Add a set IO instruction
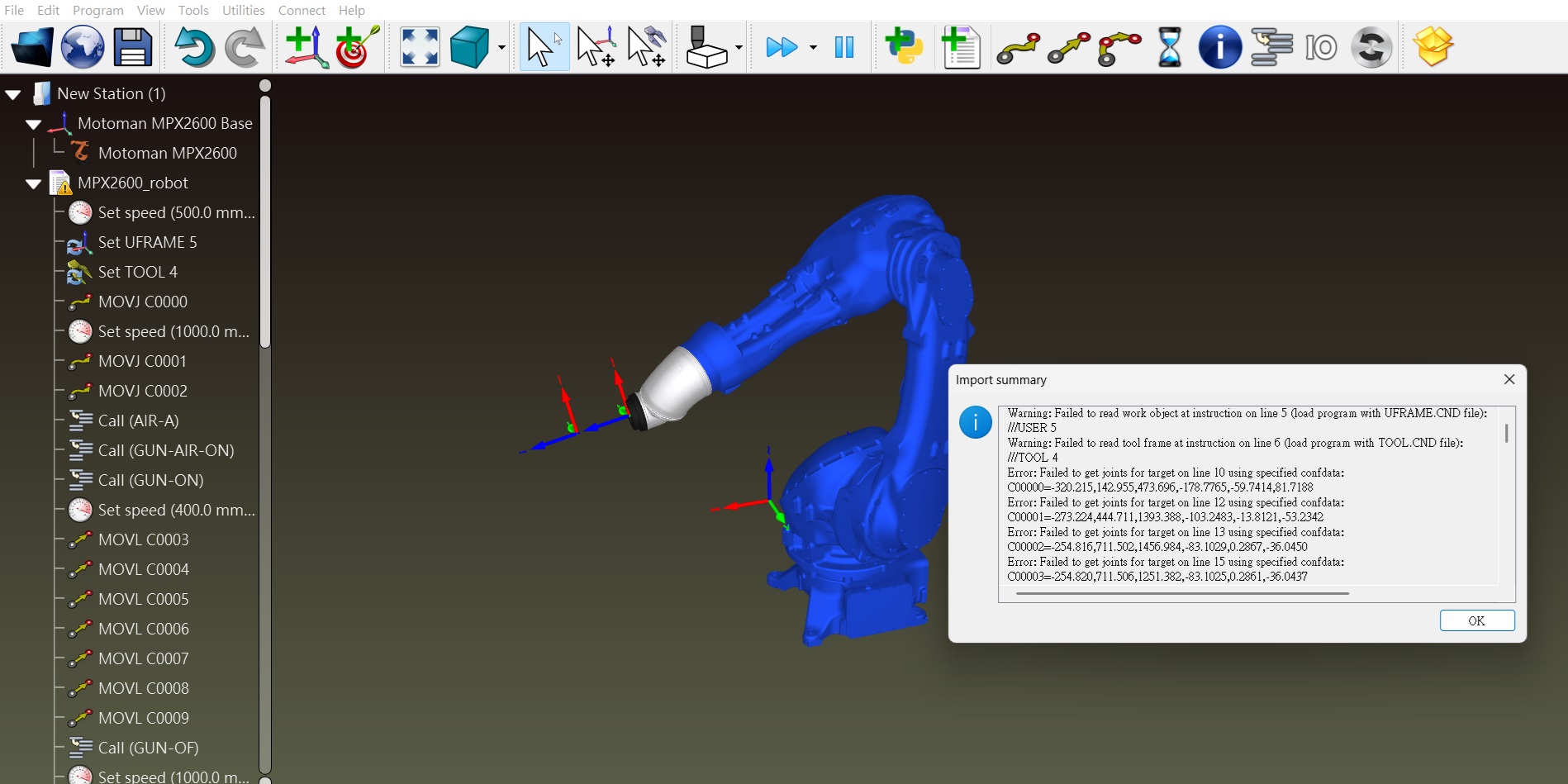This screenshot has height=784, width=1568. click(x=1321, y=47)
